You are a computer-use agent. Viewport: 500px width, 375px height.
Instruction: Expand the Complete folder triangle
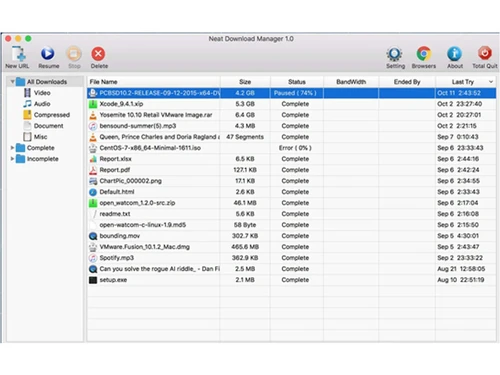tap(12, 148)
